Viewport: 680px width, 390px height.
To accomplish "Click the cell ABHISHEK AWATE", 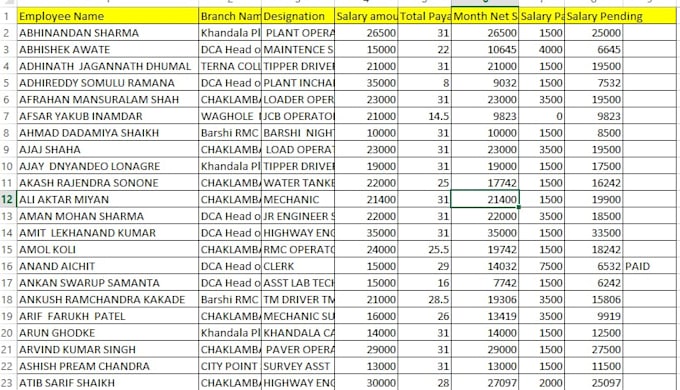I will coord(108,49).
